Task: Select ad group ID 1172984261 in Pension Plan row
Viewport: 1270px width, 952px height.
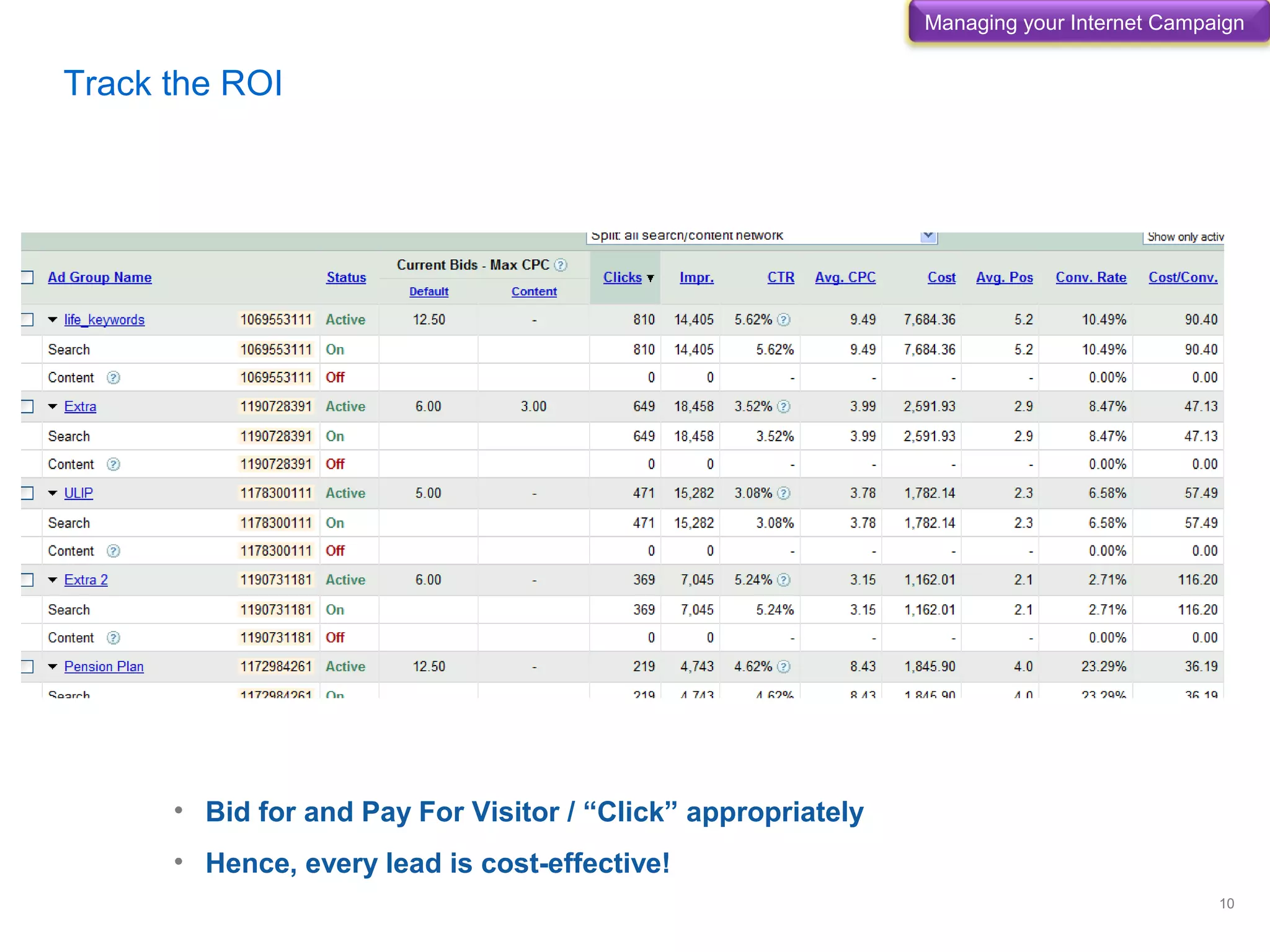Action: pyautogui.click(x=276, y=667)
